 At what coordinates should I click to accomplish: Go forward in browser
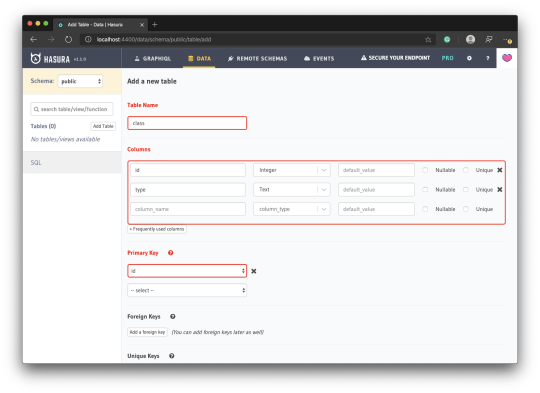point(51,40)
